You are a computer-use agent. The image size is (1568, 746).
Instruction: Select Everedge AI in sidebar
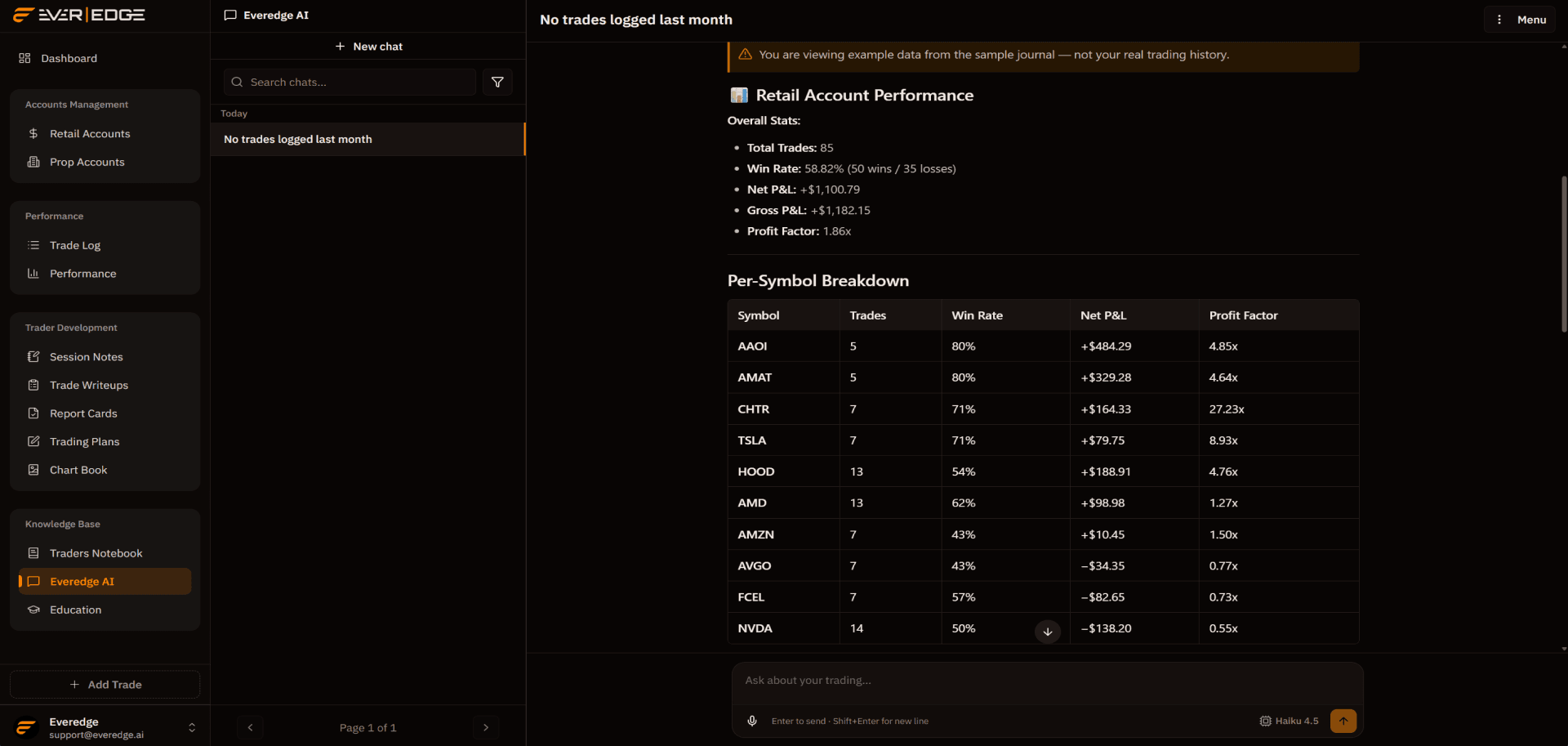[x=105, y=582]
